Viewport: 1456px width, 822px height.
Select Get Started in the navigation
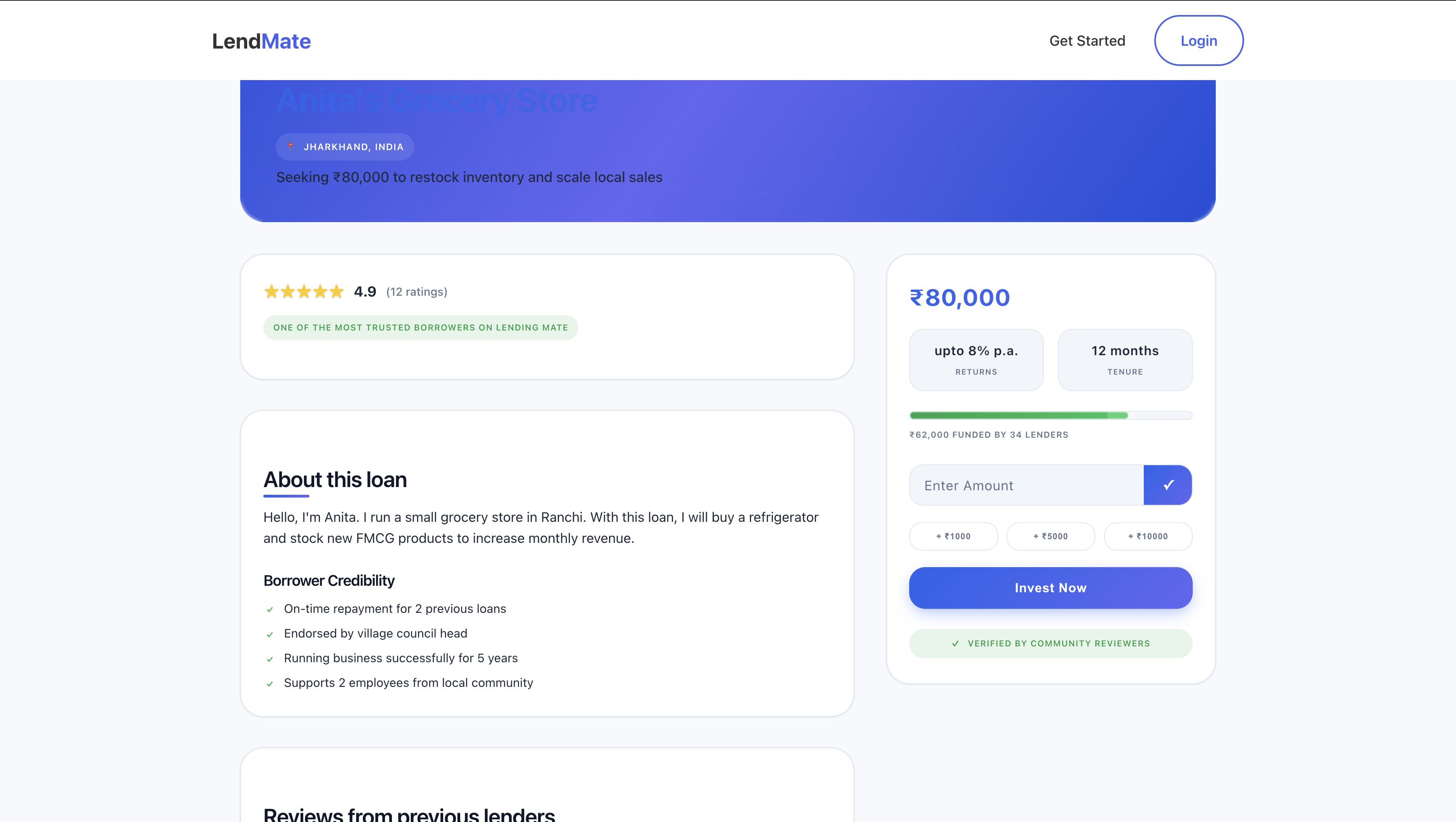point(1087,40)
